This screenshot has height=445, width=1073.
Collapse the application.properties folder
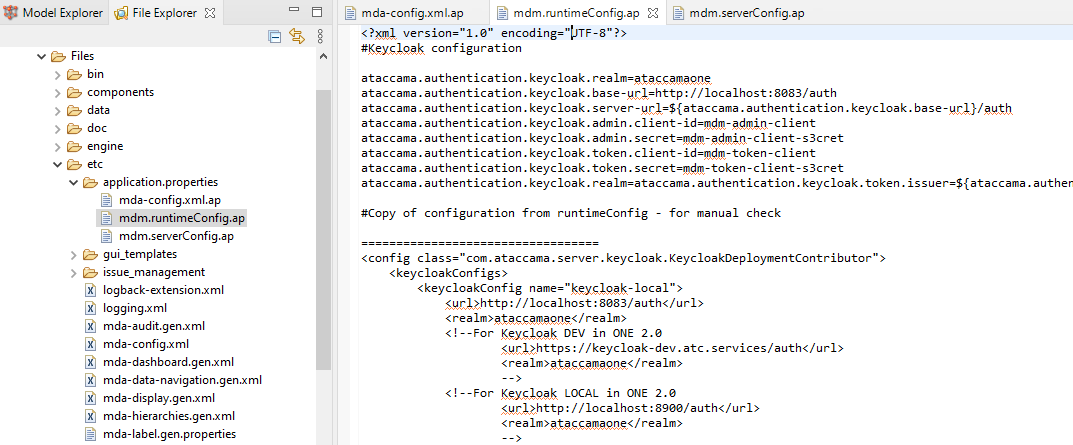pos(73,182)
